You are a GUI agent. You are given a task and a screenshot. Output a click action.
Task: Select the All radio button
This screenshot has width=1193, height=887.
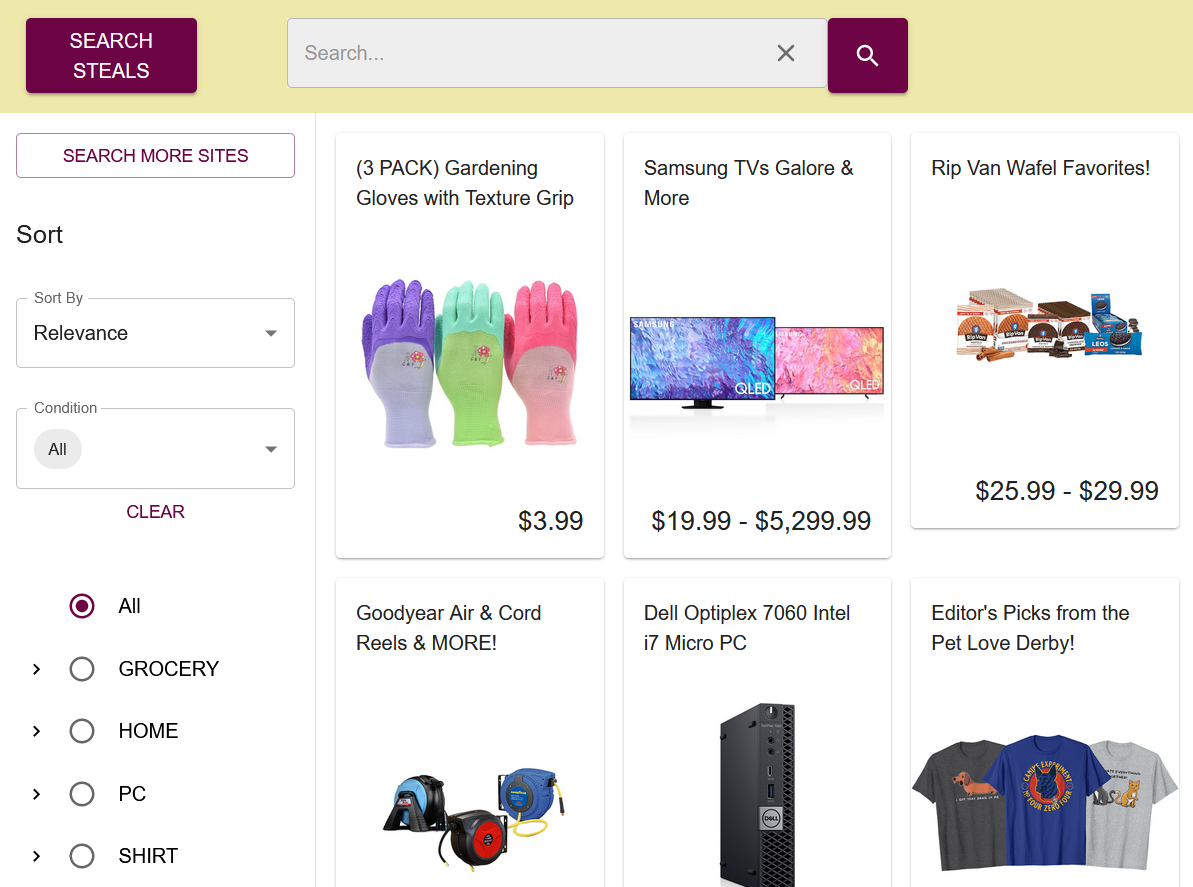[81, 606]
